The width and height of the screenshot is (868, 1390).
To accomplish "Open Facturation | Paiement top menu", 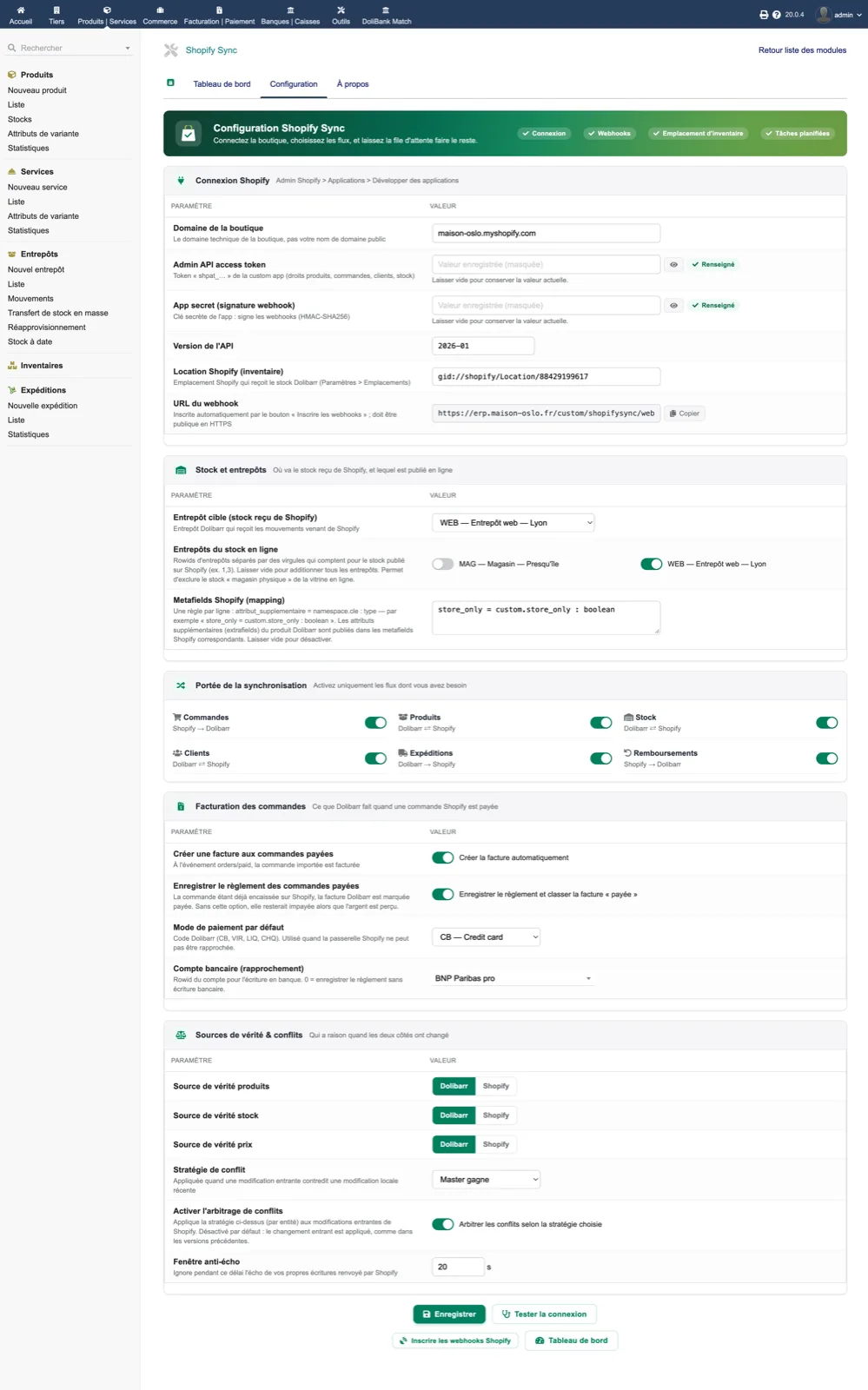I will click(219, 16).
